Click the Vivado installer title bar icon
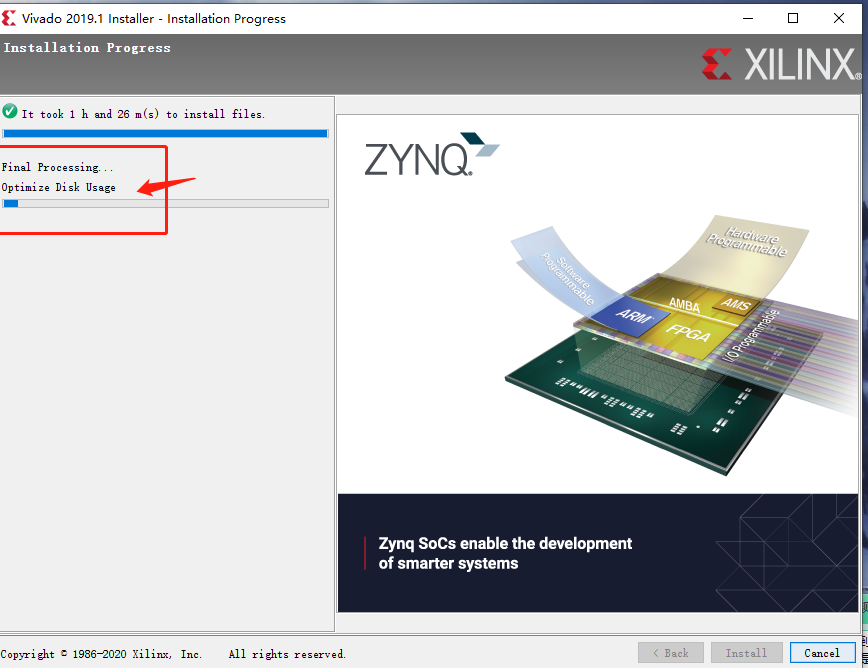 [9, 18]
